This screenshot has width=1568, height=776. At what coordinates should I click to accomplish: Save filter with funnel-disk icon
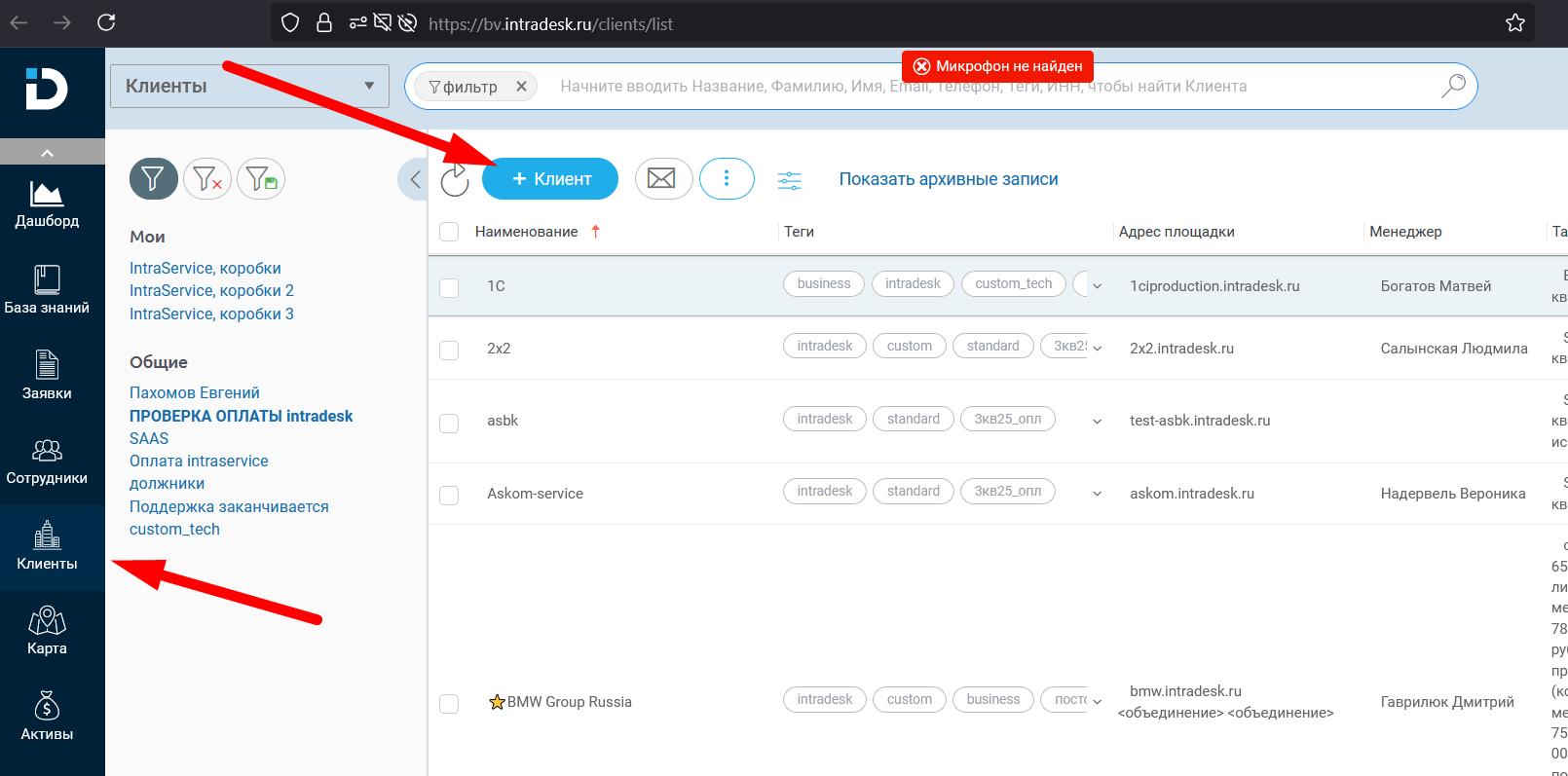pos(261,179)
